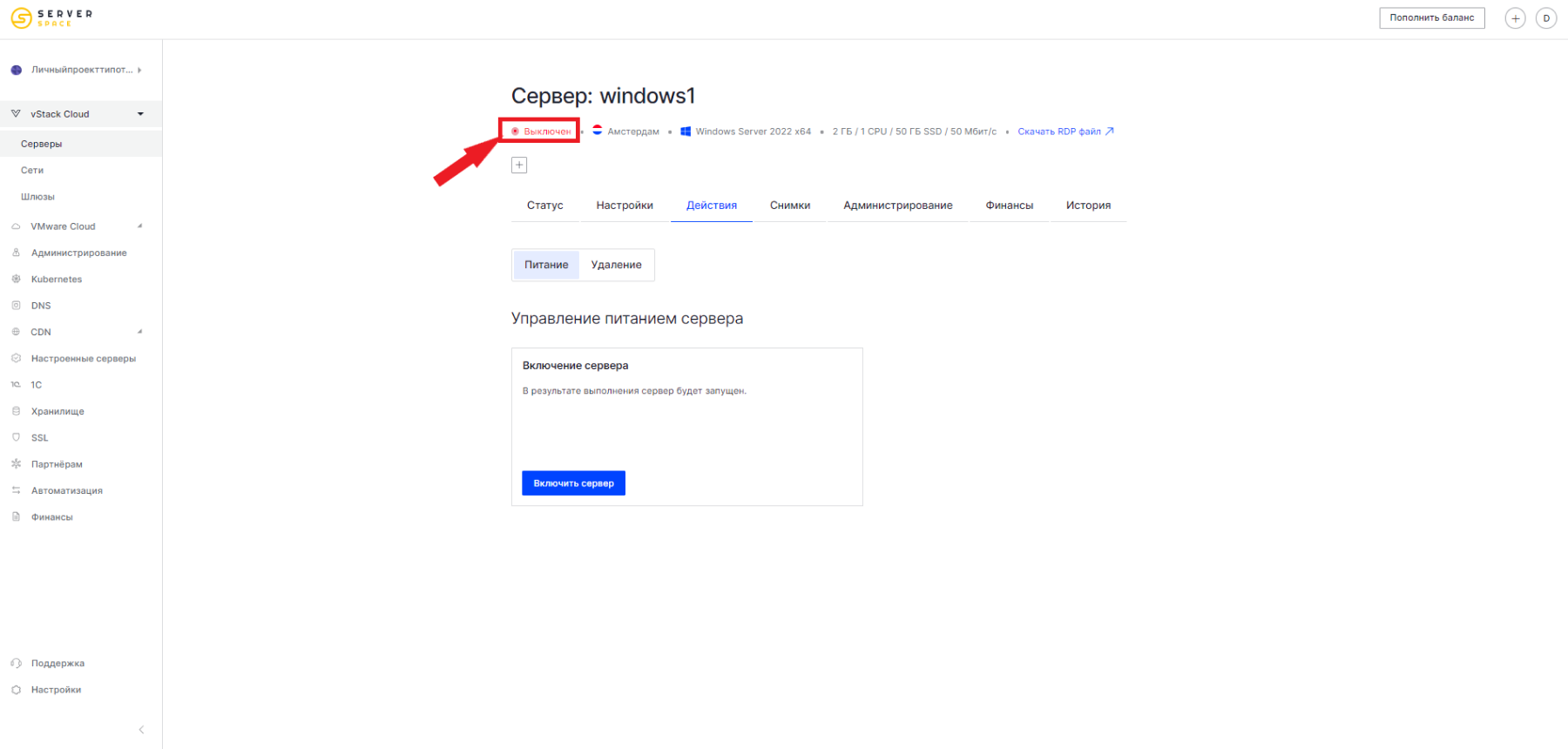Collapse the vStack Cloud section arrow
Image resolution: width=1568 pixels, height=749 pixels.
[140, 114]
